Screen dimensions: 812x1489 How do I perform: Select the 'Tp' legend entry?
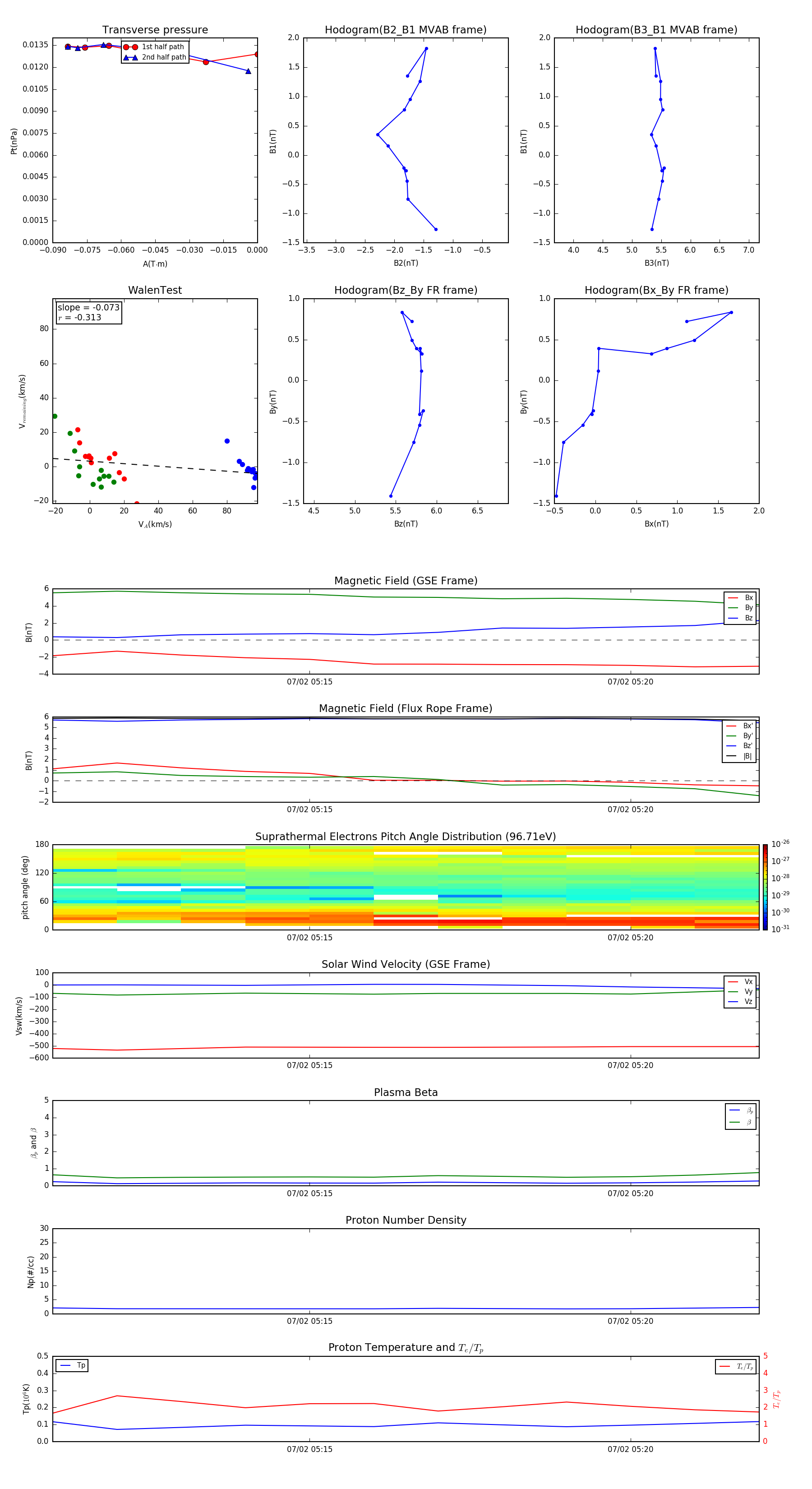click(72, 1365)
